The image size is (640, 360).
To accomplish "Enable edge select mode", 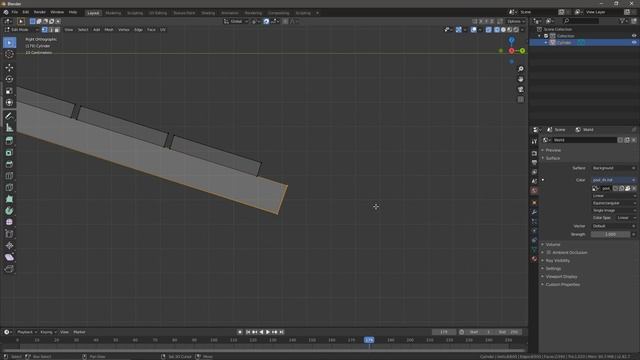I will 51,30.
